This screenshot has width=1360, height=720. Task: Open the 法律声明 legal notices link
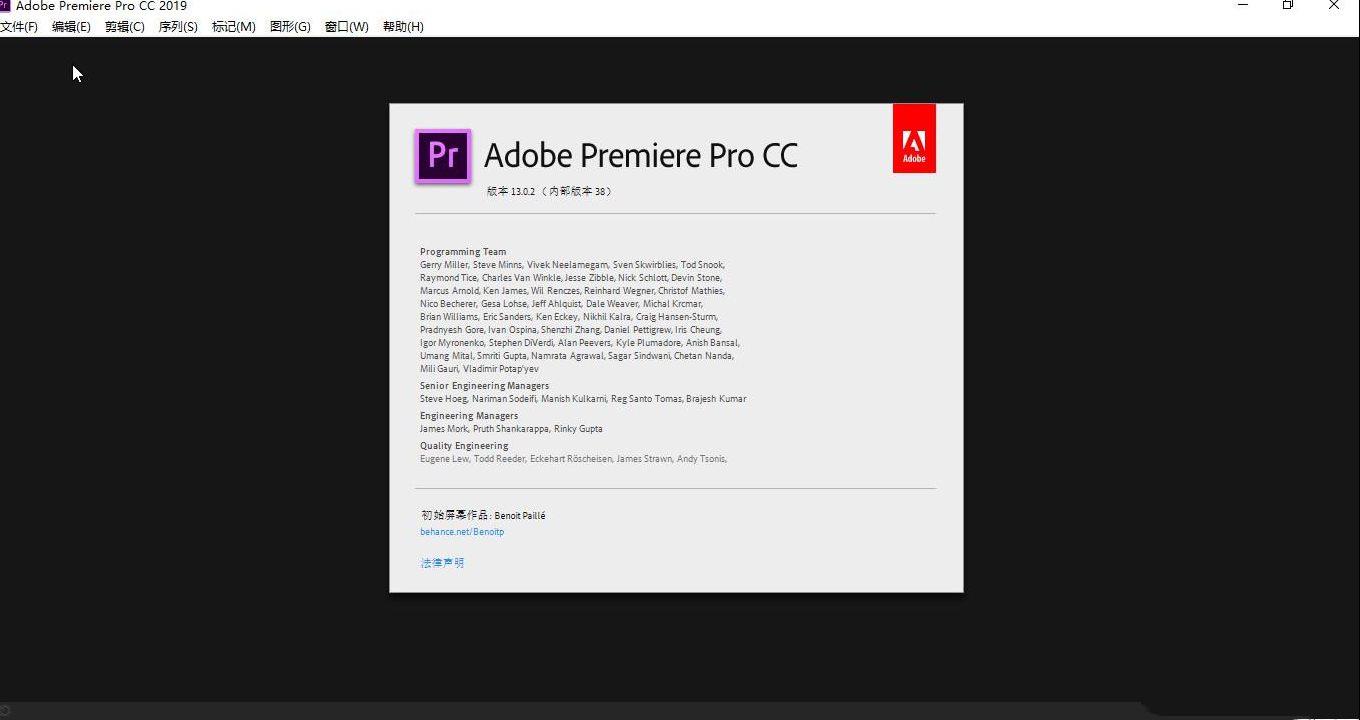click(442, 563)
